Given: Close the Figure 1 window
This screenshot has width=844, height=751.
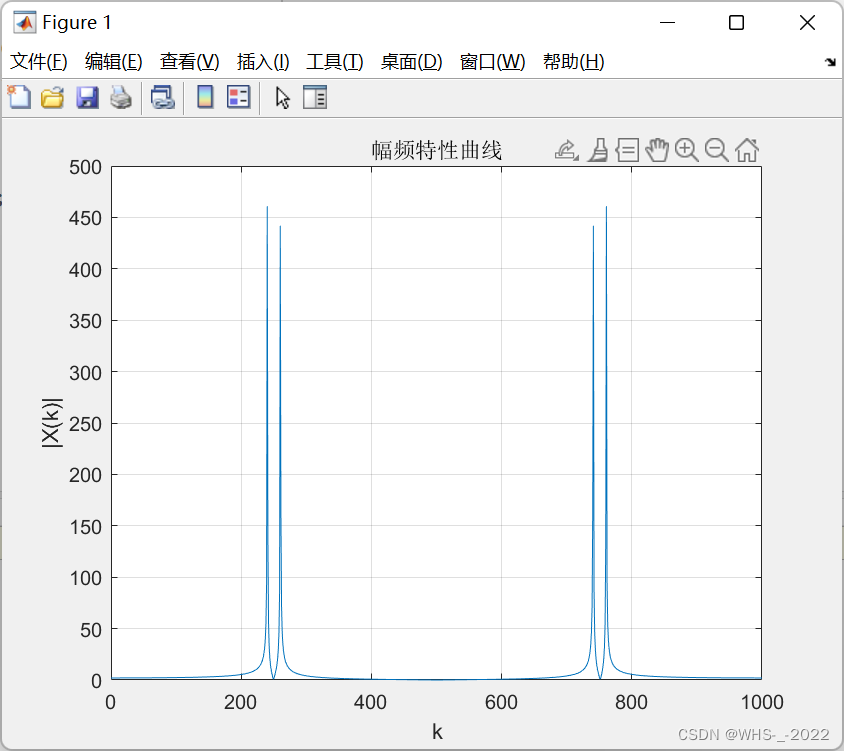Looking at the screenshot, I should [x=807, y=23].
